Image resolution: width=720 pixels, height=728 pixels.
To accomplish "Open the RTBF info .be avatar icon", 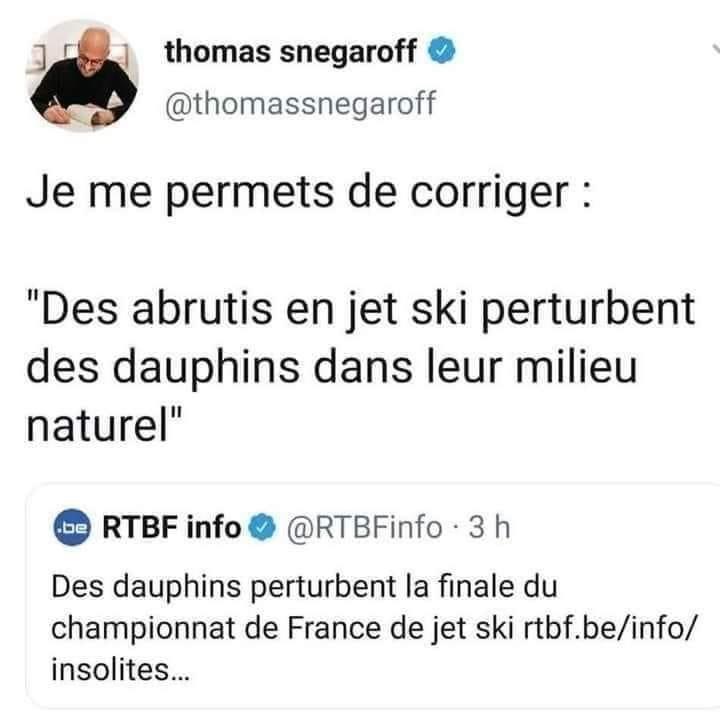I will click(x=72, y=527).
